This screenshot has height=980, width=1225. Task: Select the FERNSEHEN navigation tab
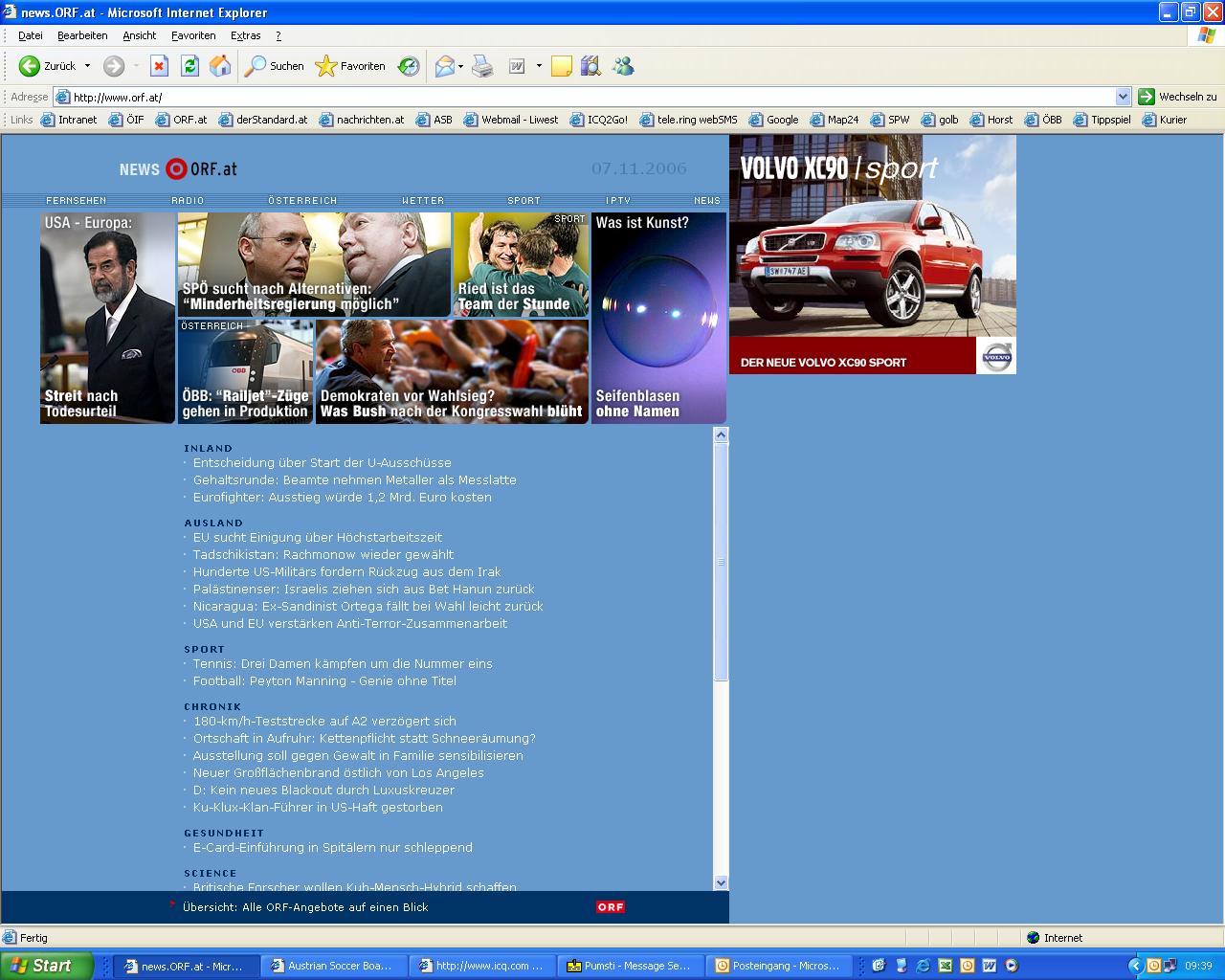[77, 200]
